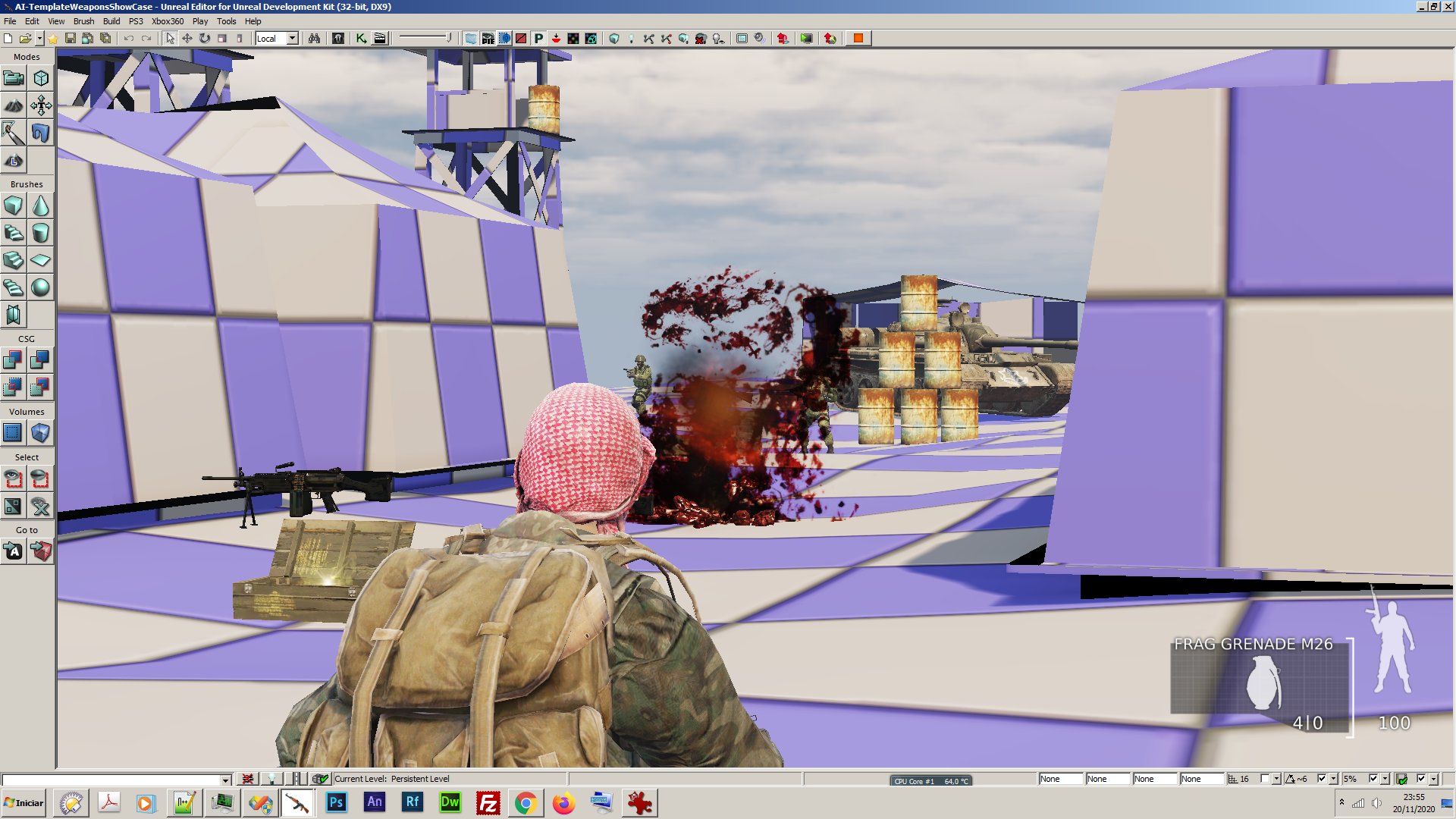
Task: Toggle the autosave checkbox
Action: [x=1421, y=779]
